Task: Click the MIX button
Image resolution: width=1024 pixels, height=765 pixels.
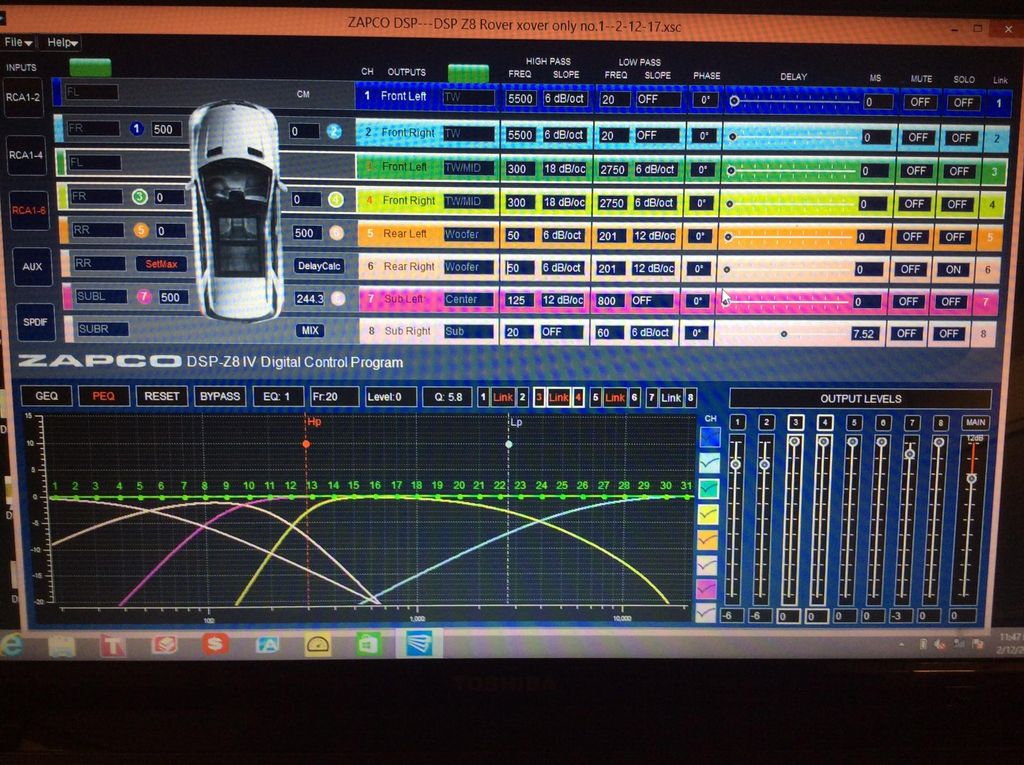Action: click(310, 331)
